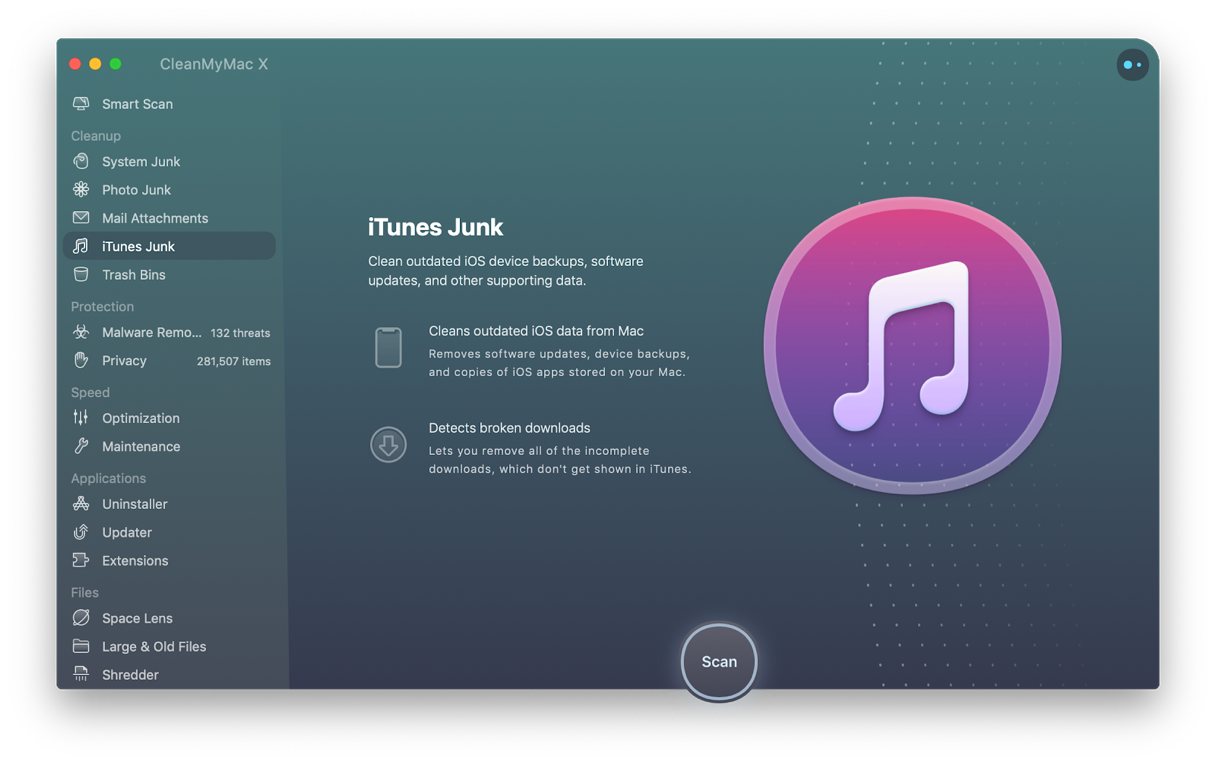Click the Updater refresh icon

point(81,532)
